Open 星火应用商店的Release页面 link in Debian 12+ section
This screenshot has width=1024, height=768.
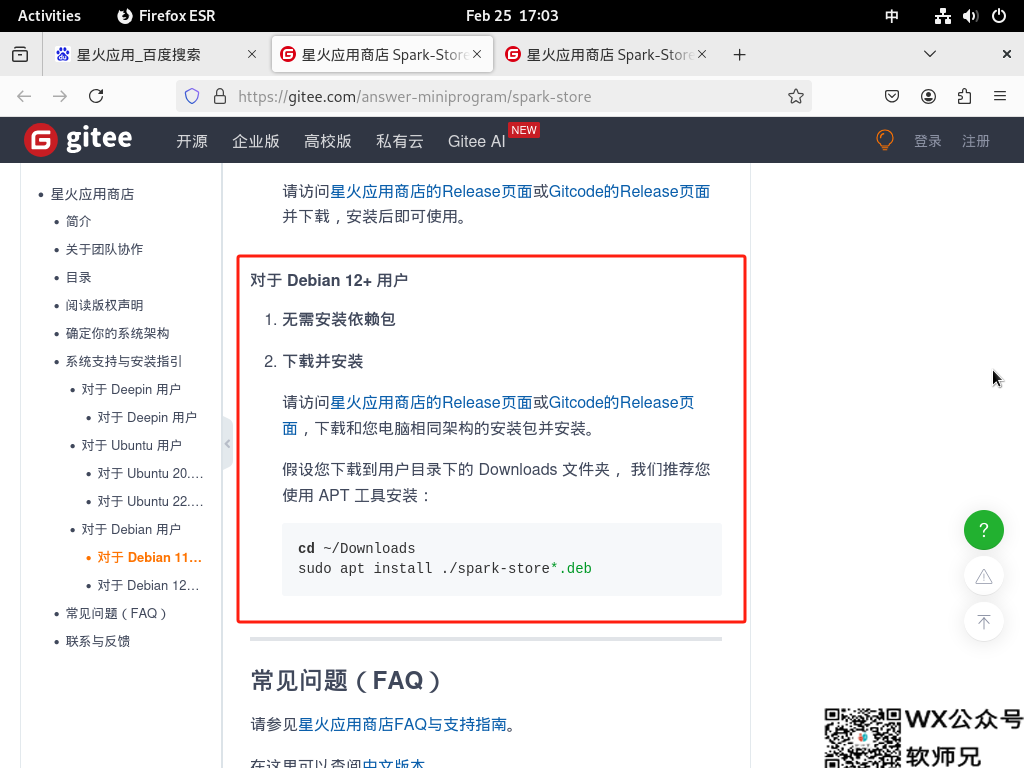431,402
